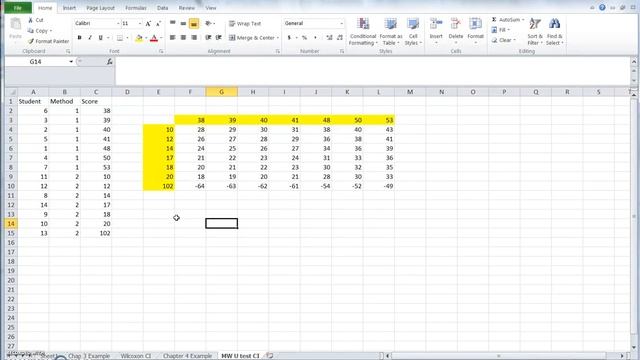Click the Select All corner button

11,92
